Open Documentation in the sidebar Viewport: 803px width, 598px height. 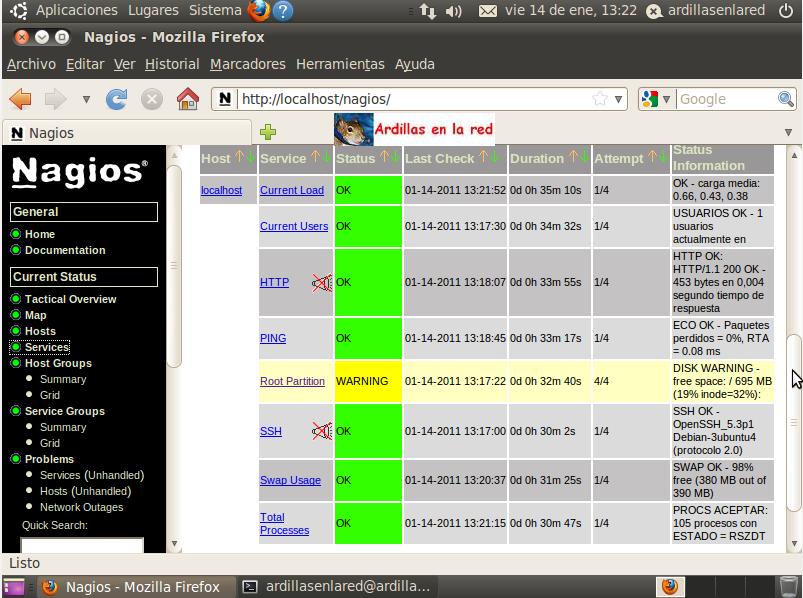65,250
